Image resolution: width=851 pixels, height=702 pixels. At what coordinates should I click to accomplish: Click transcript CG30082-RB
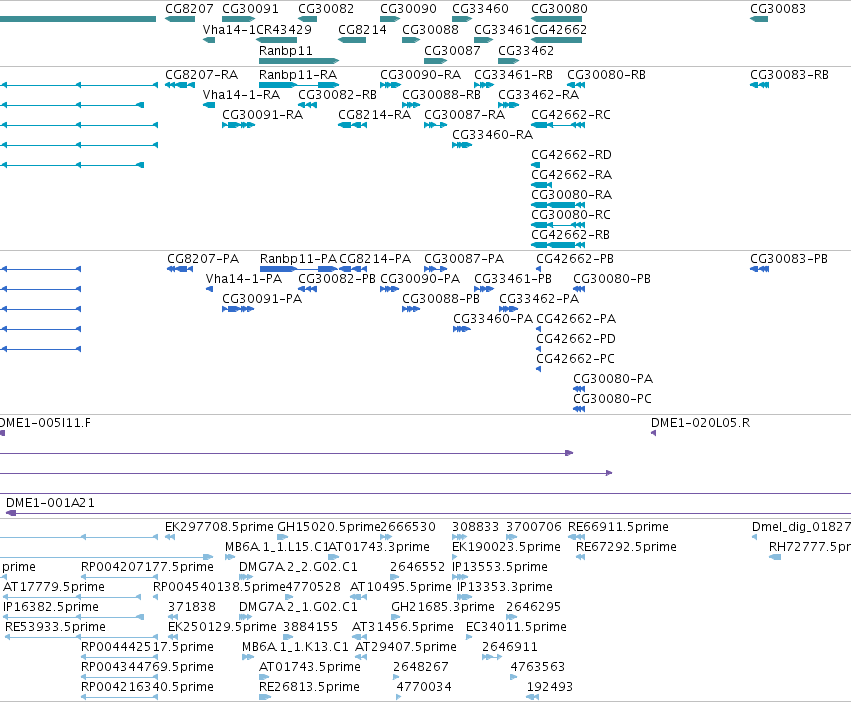pos(337,95)
